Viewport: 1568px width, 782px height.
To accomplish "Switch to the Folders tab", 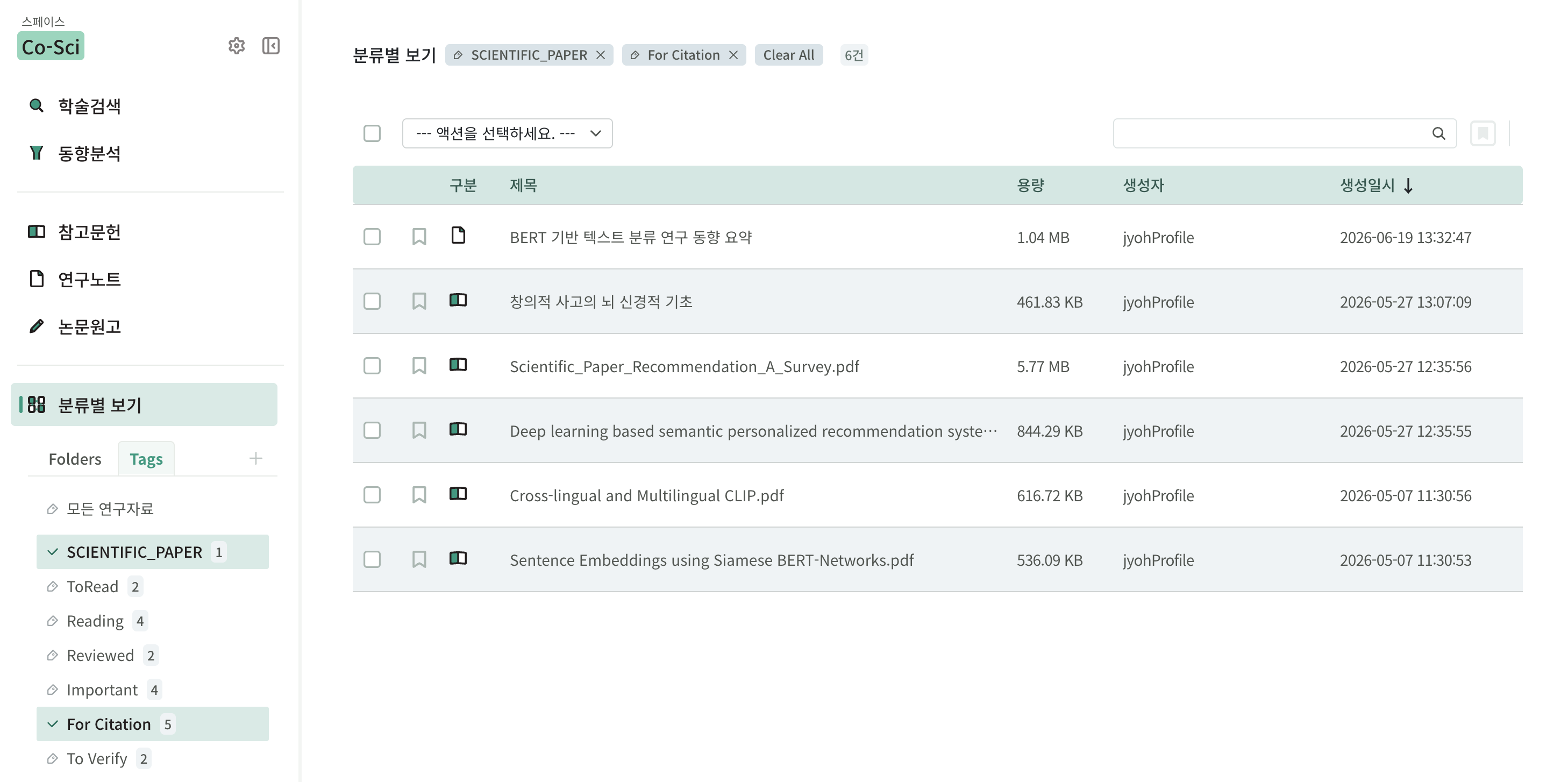I will [x=75, y=459].
